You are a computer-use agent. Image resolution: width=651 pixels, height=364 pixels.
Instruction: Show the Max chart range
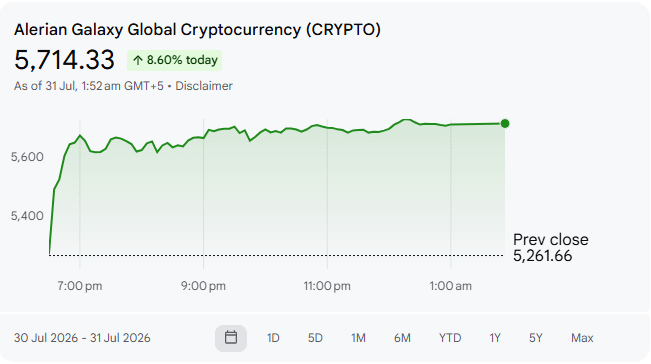pos(582,338)
